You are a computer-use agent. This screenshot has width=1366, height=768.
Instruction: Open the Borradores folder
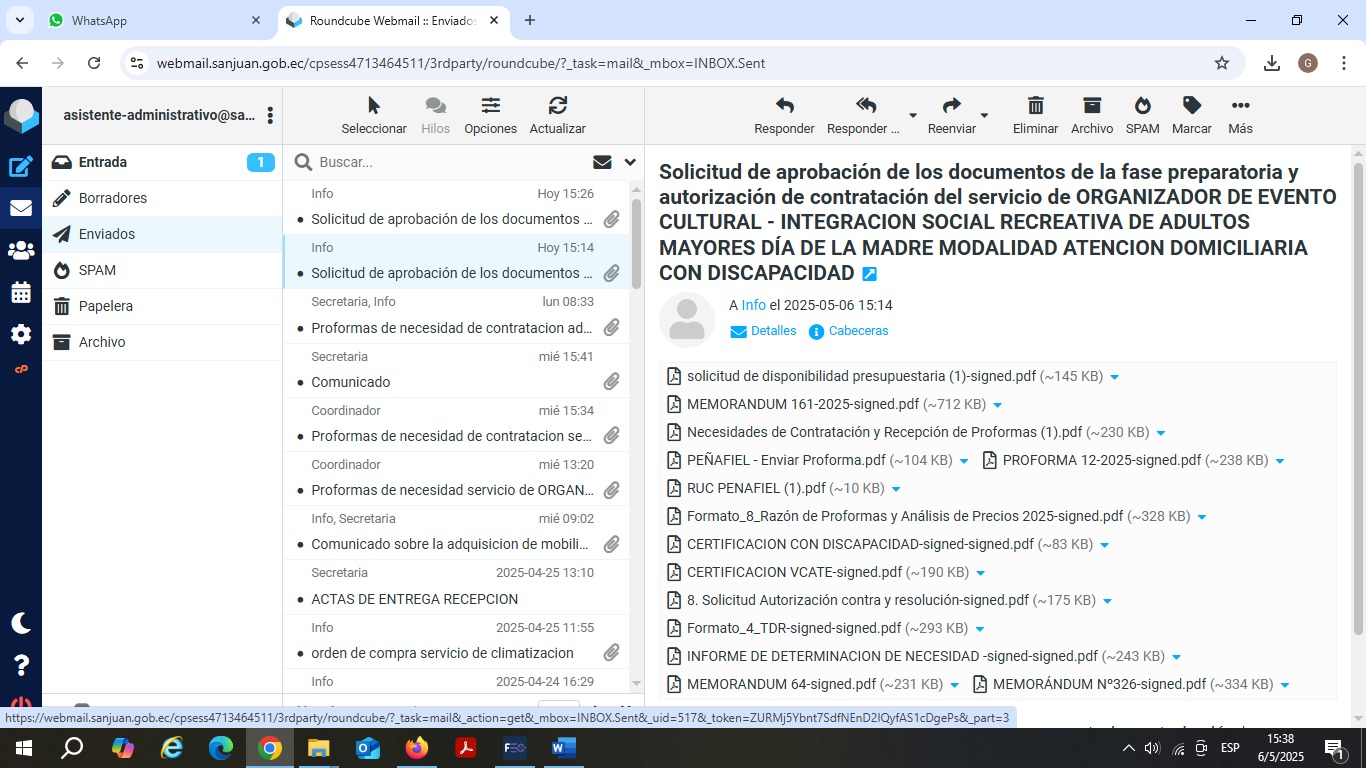coord(113,198)
